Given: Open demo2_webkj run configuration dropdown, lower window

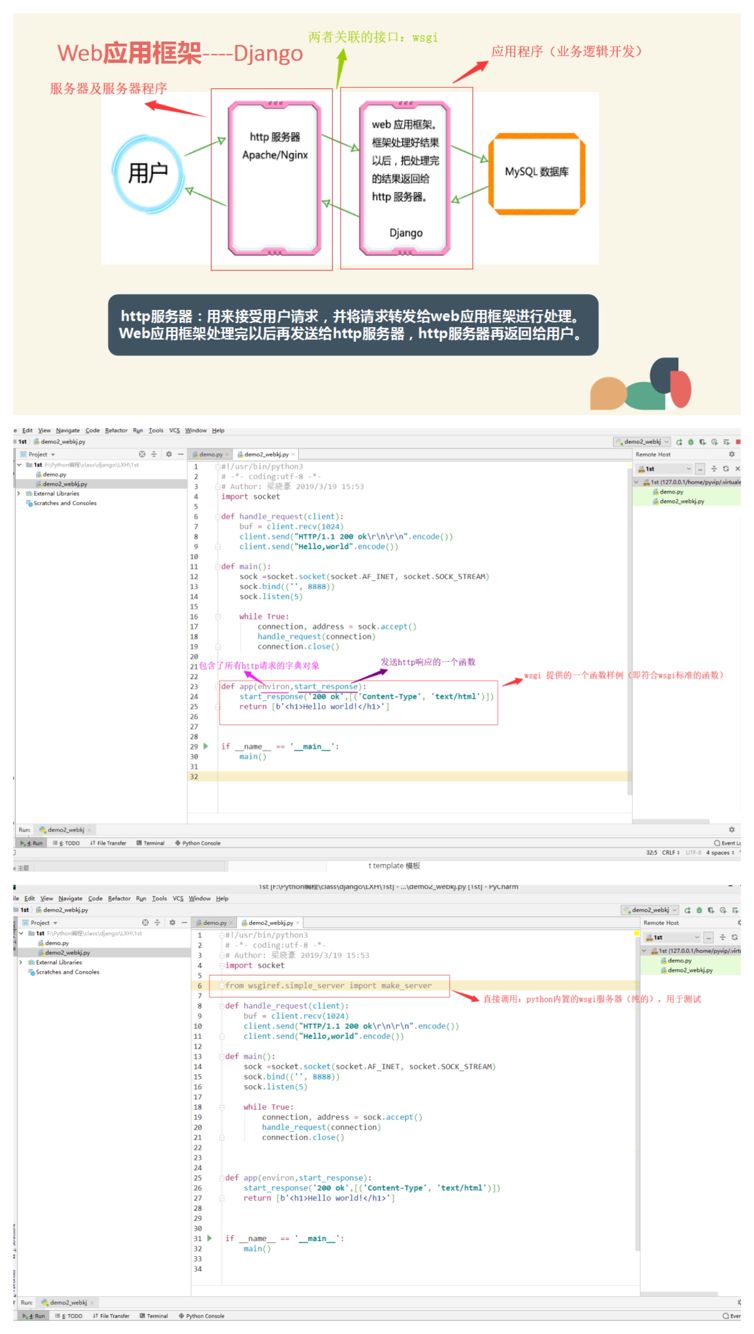Looking at the screenshot, I should click(649, 909).
